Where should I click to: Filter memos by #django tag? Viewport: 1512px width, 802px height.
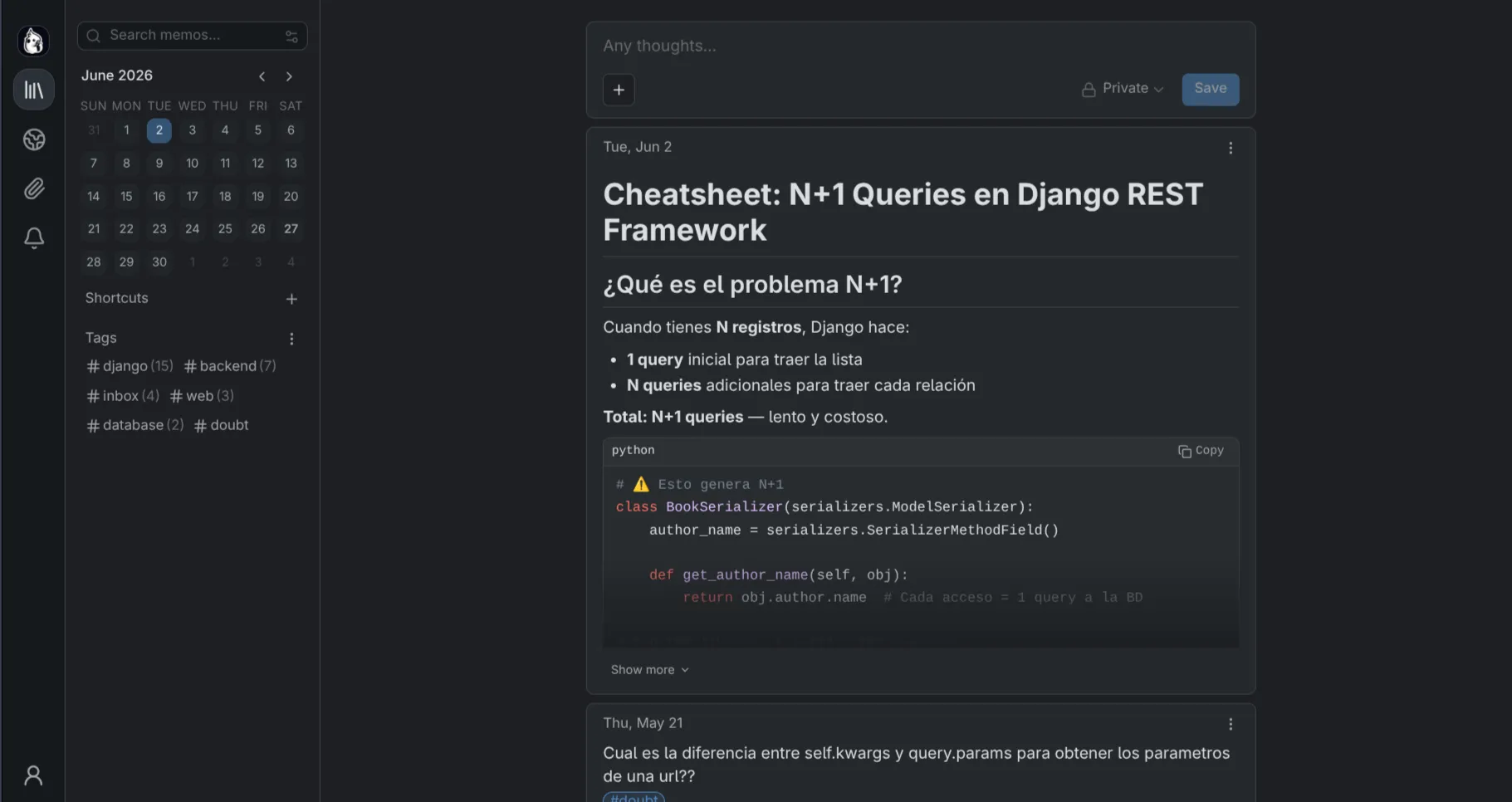click(130, 366)
